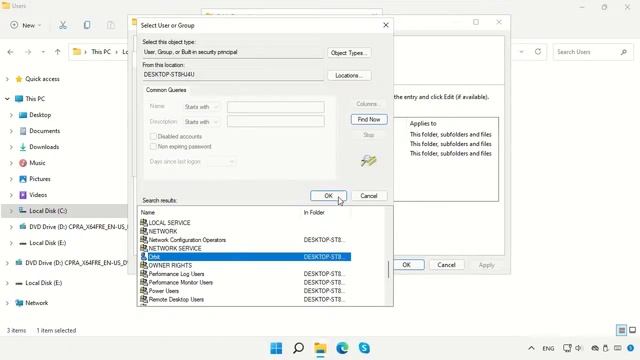
Task: Cancel the Select User or Group dialog
Action: pos(369,196)
